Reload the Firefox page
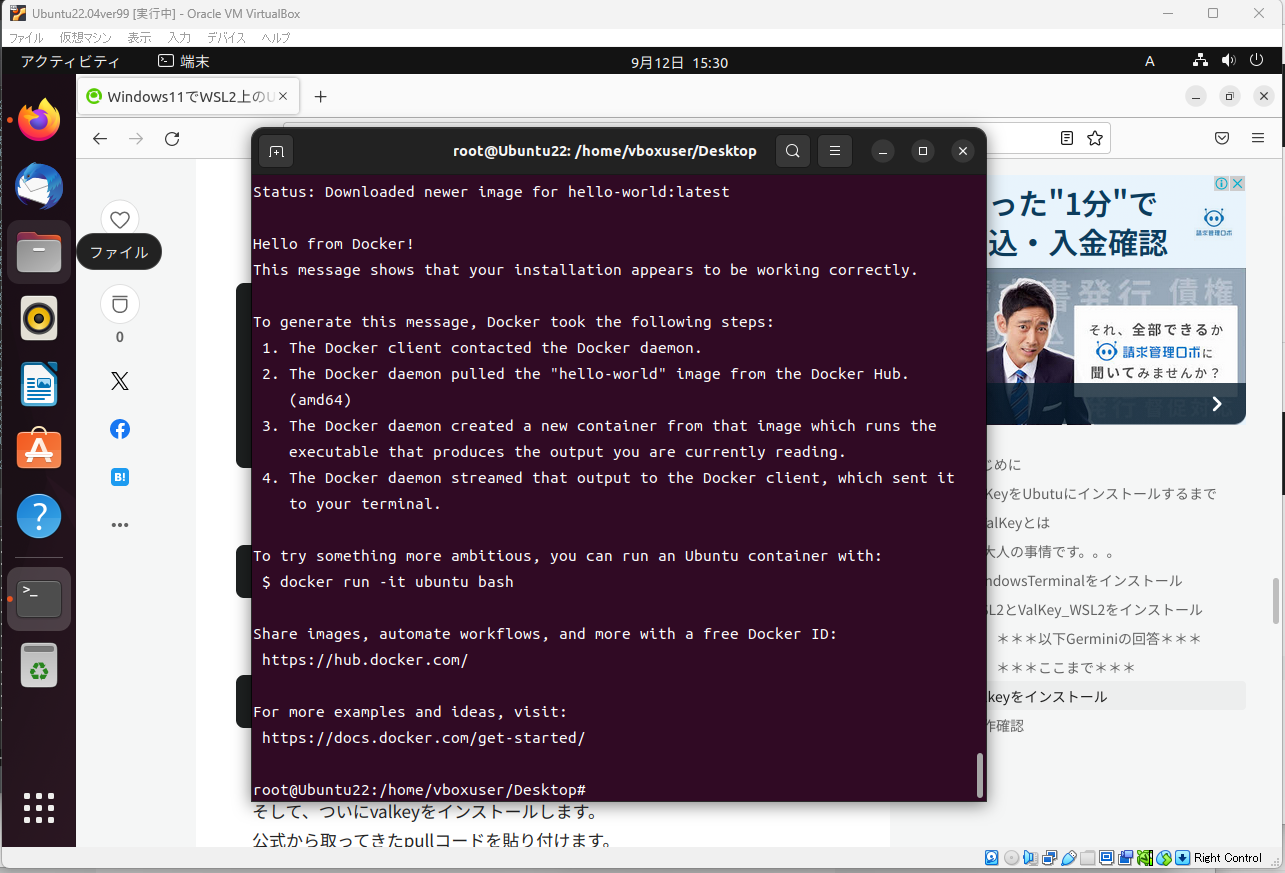1285x873 pixels. (x=172, y=138)
